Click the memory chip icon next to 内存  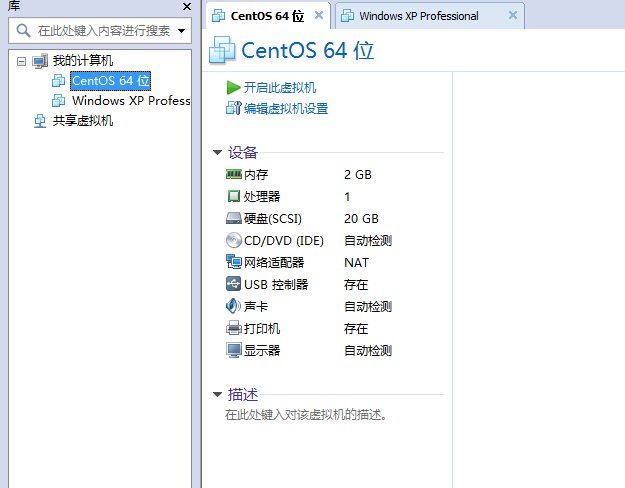[234, 174]
